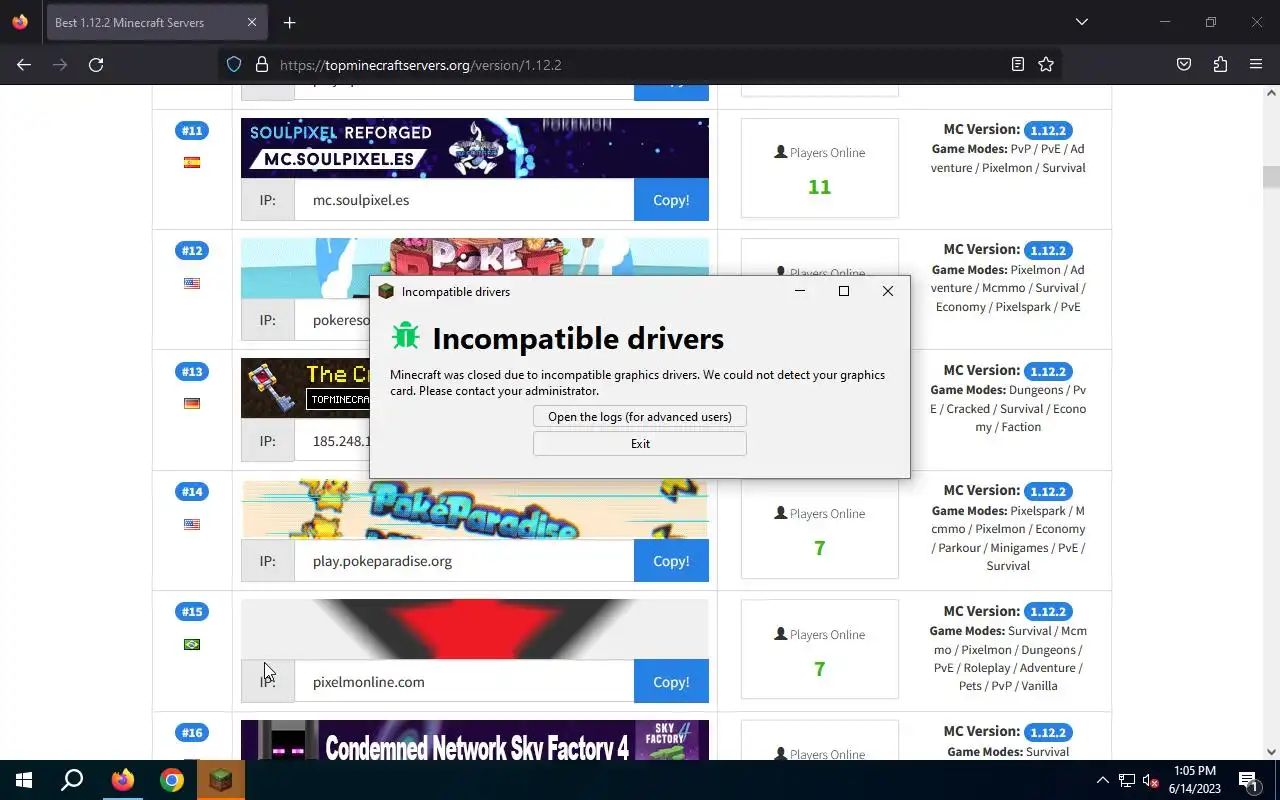Click the SoulPixel Reforged banner
This screenshot has height=800, width=1280.
point(475,148)
